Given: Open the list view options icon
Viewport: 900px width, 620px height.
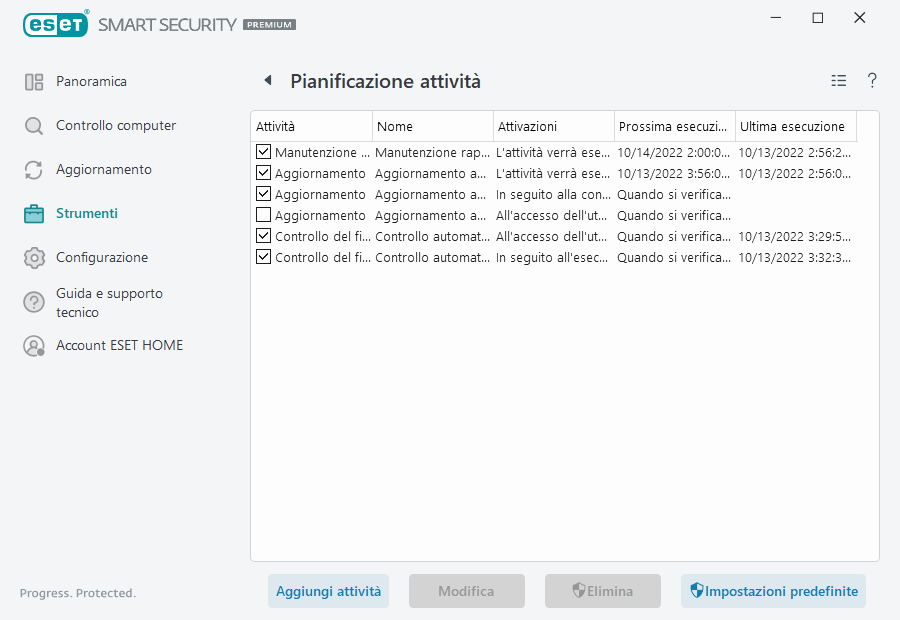Looking at the screenshot, I should point(838,81).
